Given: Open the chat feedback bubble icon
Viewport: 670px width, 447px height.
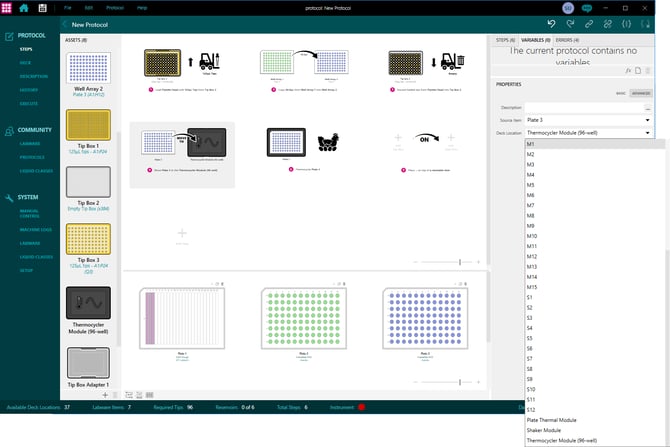Looking at the screenshot, I should 587,8.
